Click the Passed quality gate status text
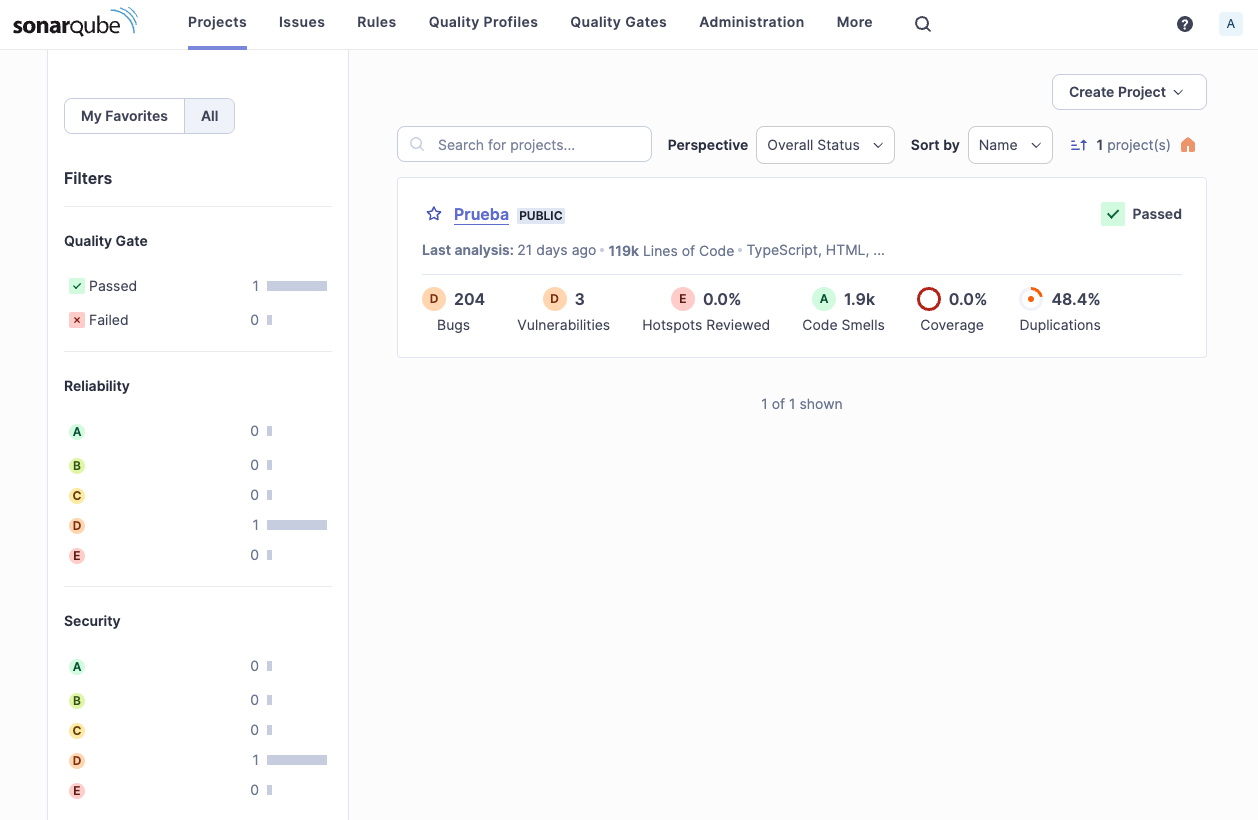This screenshot has height=820, width=1258. pyautogui.click(x=1157, y=214)
